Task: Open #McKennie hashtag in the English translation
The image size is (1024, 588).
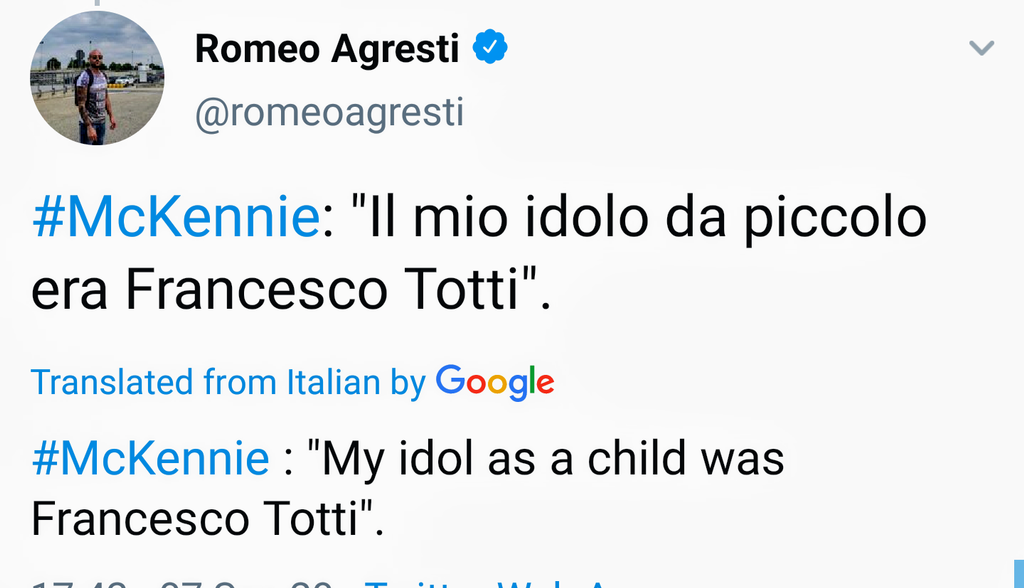Action: pyautogui.click(x=150, y=458)
